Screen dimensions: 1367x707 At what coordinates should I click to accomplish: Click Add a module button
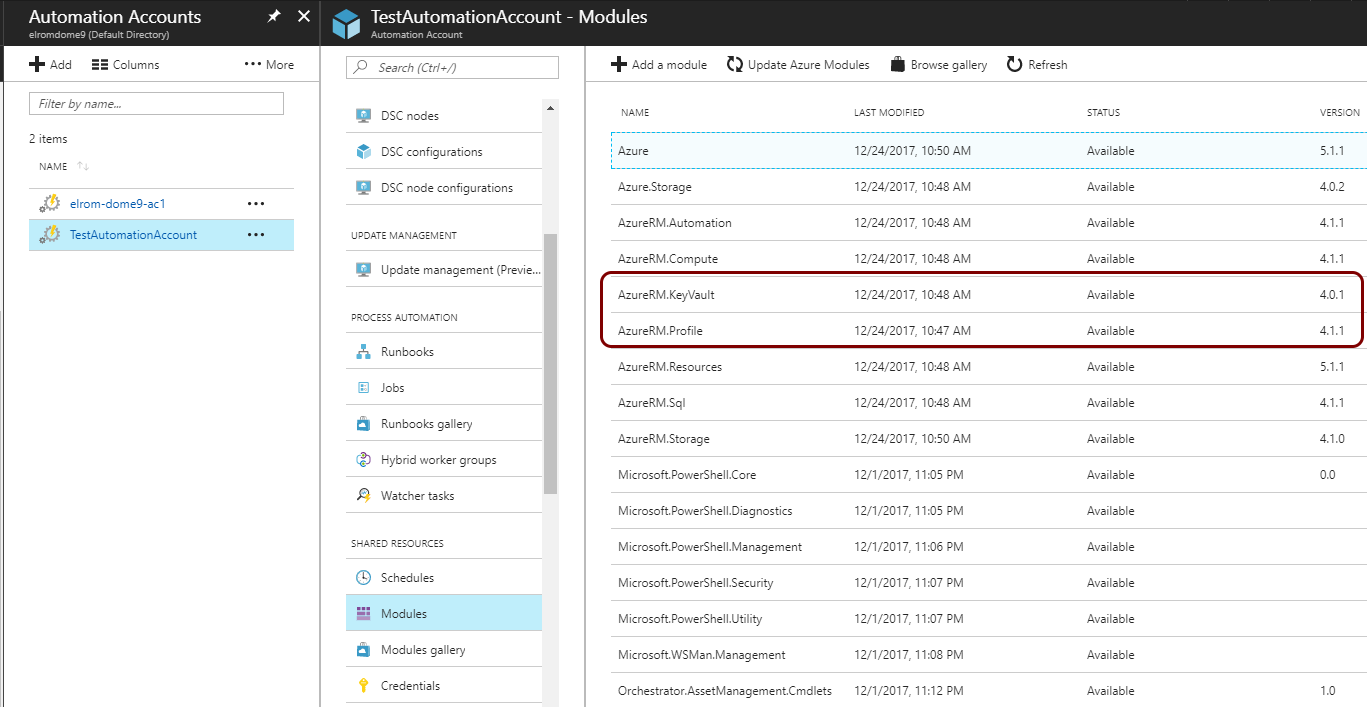[x=659, y=65]
